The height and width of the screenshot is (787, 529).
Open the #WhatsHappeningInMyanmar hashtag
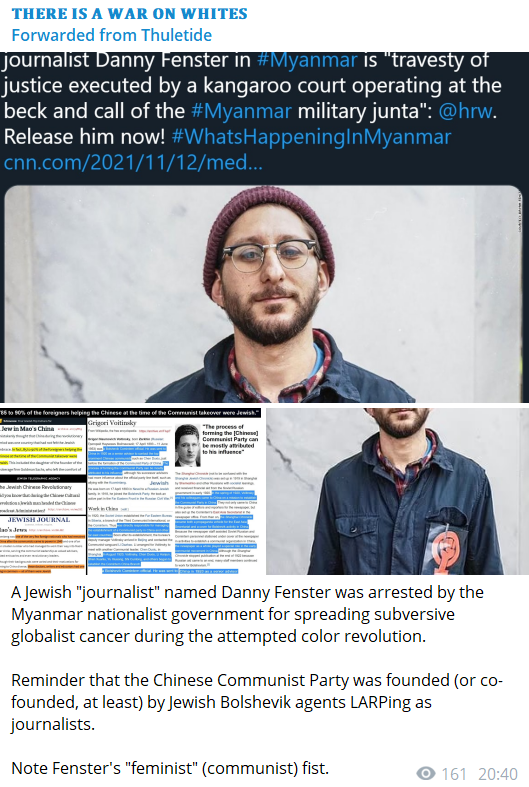311,137
